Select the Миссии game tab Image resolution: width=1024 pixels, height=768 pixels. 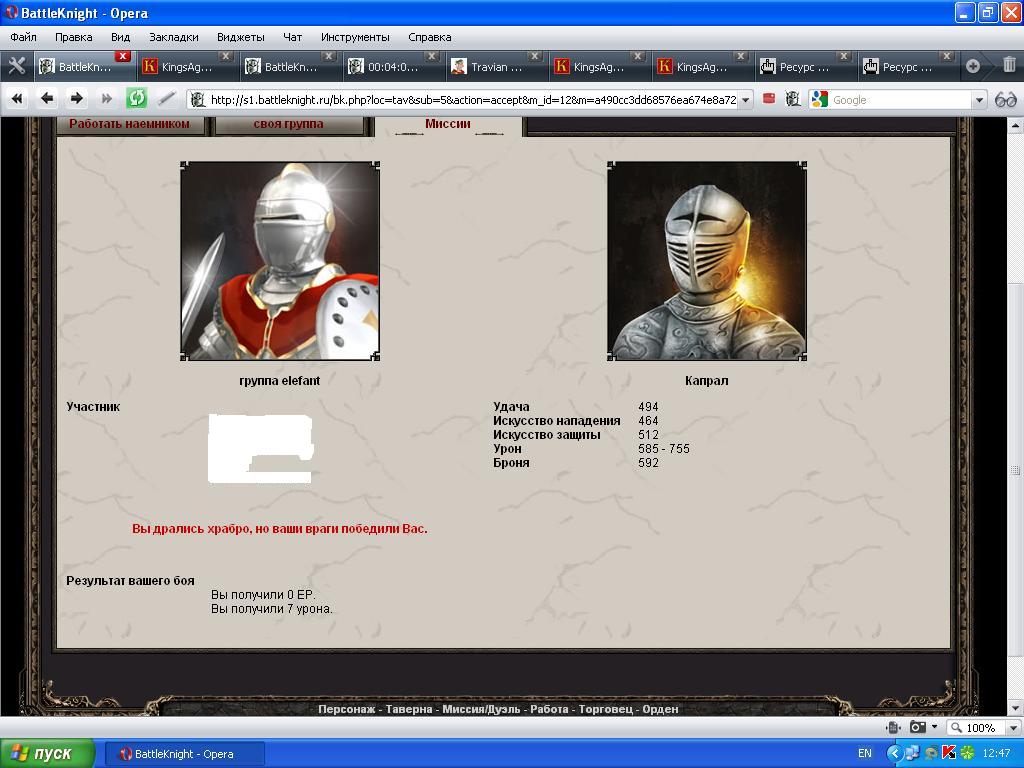coord(448,123)
